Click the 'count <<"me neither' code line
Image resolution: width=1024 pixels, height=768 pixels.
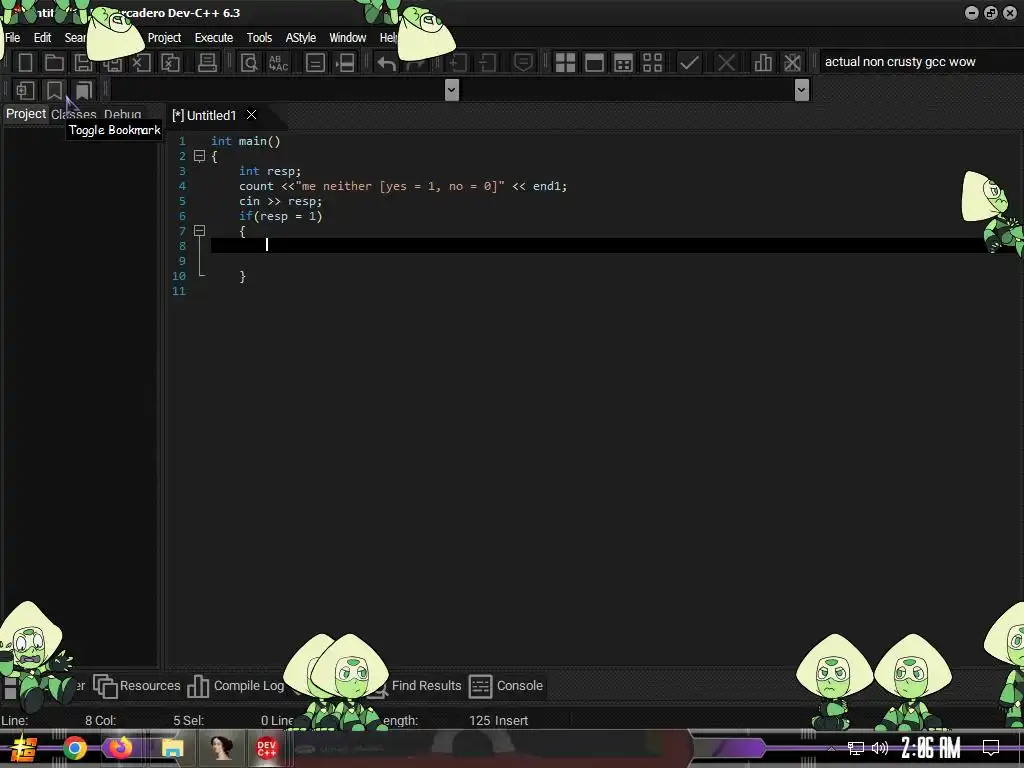pyautogui.click(x=403, y=186)
